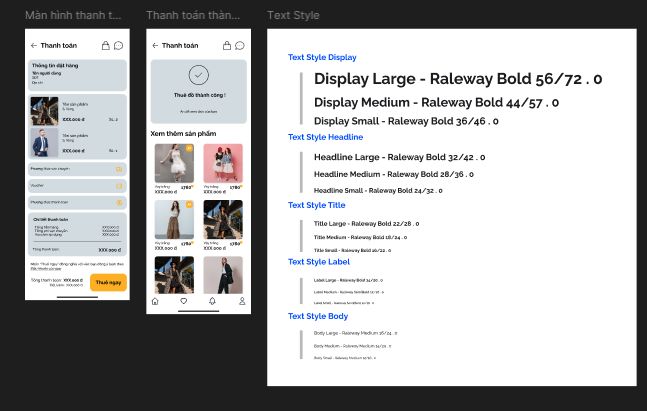Select 'Body Large - Raleway Medium 16/24' text

click(356, 333)
